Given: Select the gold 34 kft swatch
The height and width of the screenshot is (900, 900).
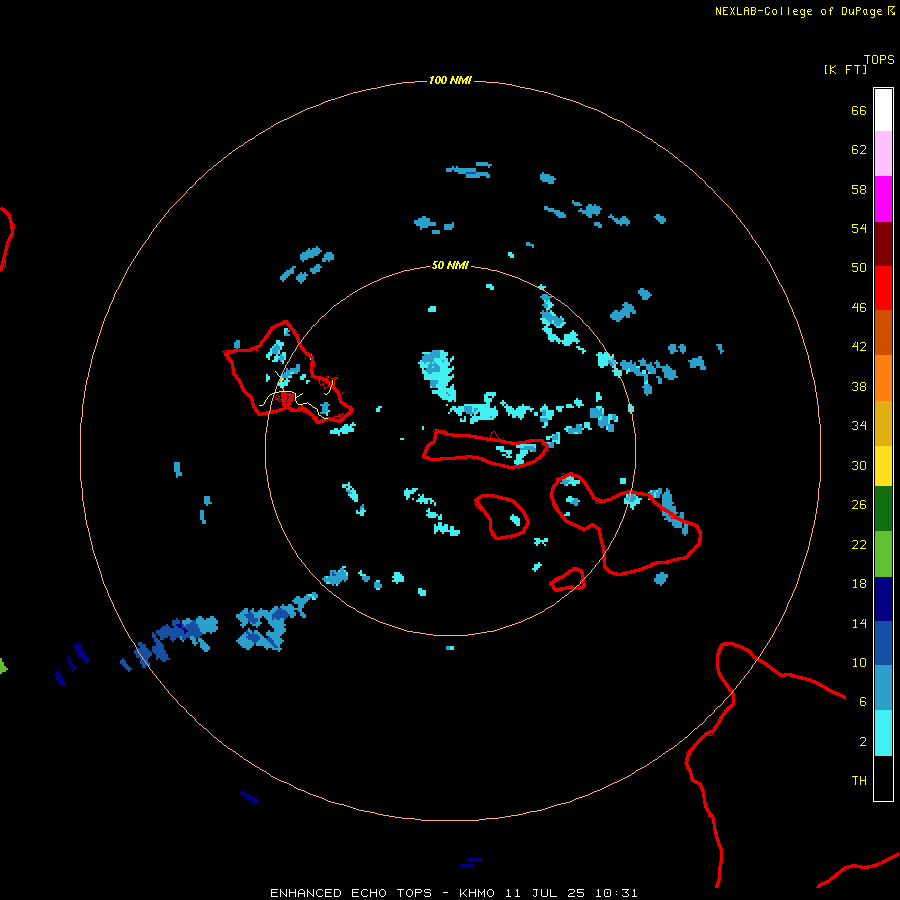Looking at the screenshot, I should click(883, 423).
